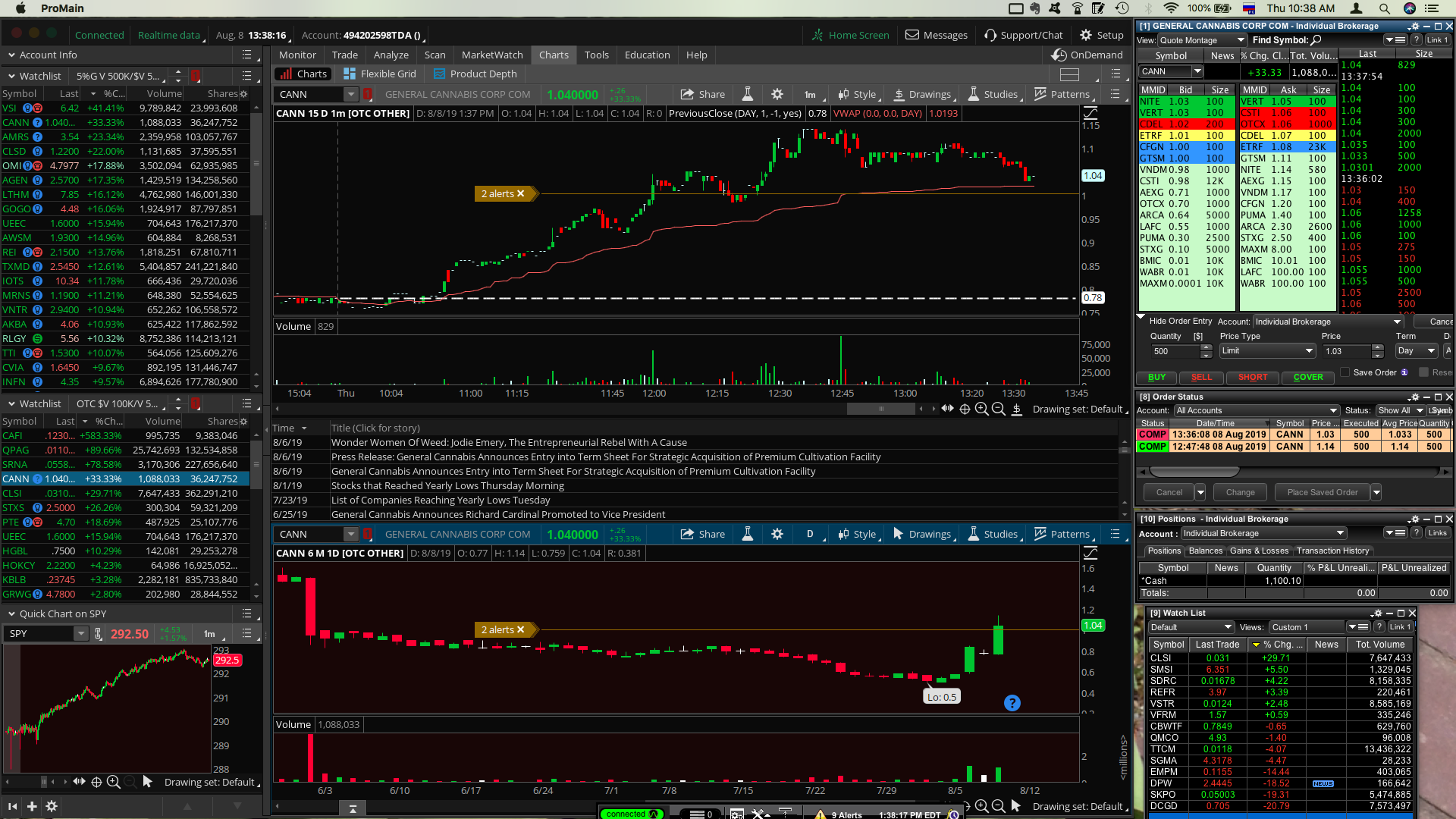Collapse the Account Info section

click(x=11, y=55)
